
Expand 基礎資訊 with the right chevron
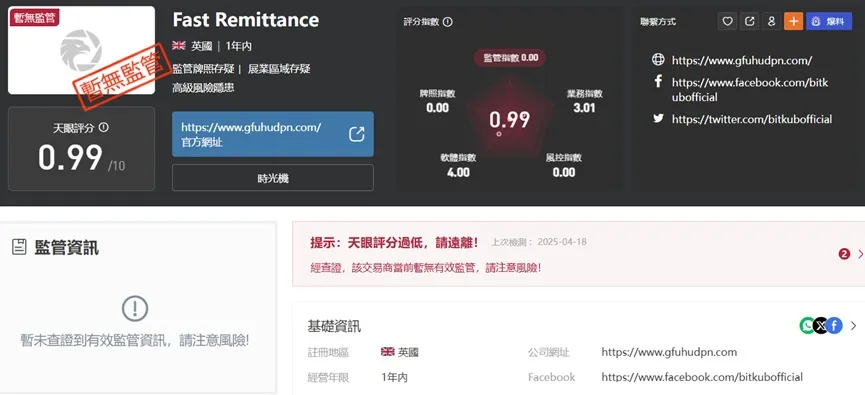(x=853, y=325)
